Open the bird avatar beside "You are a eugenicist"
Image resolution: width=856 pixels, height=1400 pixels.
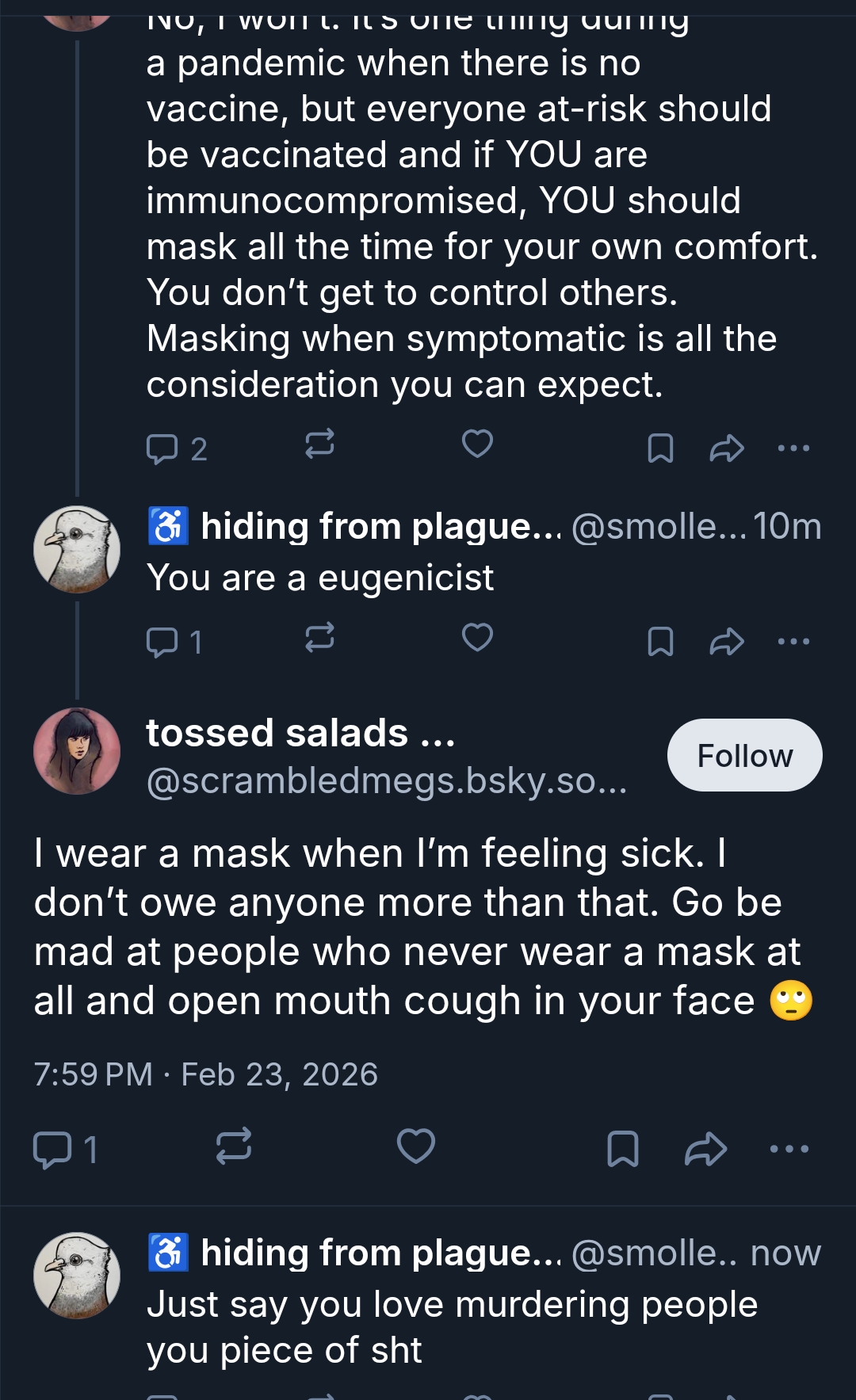click(77, 549)
